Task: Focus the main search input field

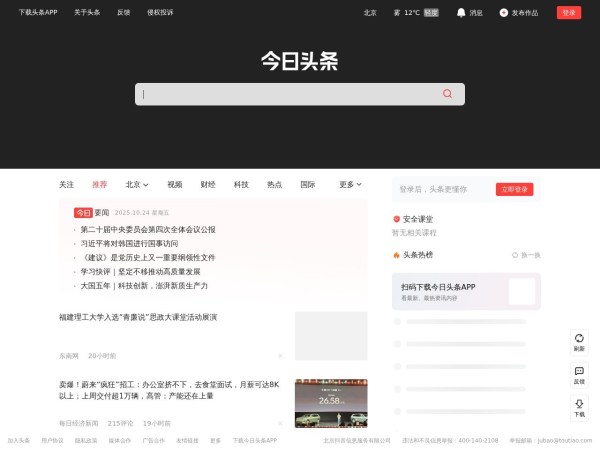Action: (290, 94)
